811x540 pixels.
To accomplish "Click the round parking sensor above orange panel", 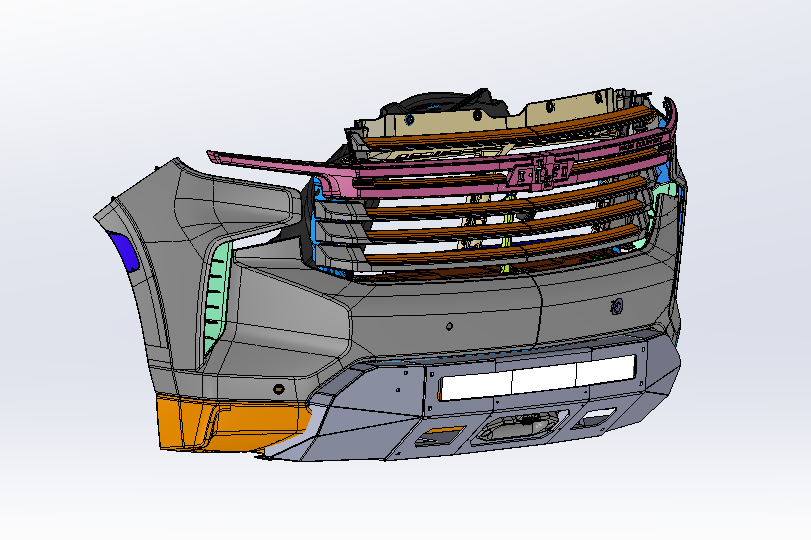I will click(277, 386).
